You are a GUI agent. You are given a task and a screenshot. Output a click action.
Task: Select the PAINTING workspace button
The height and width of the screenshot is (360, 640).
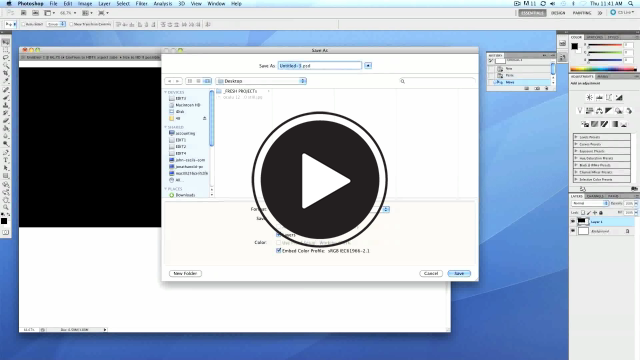582,13
